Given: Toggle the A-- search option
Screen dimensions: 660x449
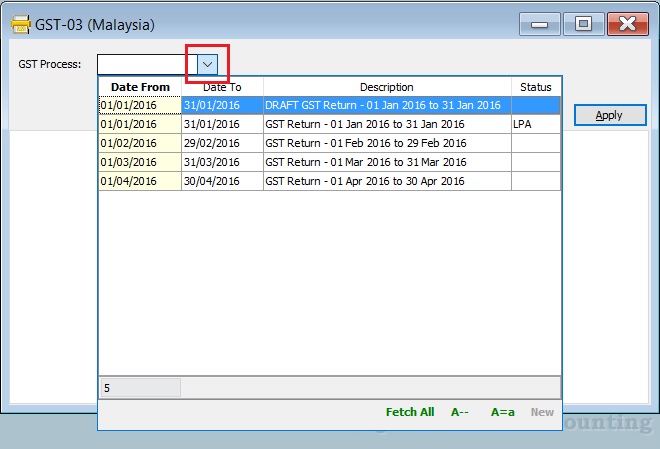Looking at the screenshot, I should pos(460,412).
